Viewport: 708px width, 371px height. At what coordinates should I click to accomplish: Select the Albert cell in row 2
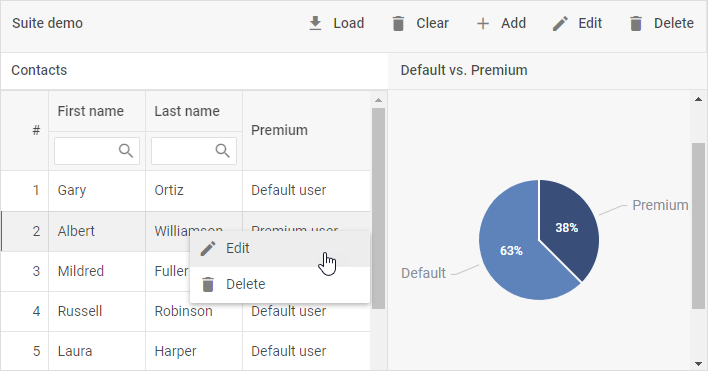click(x=97, y=231)
